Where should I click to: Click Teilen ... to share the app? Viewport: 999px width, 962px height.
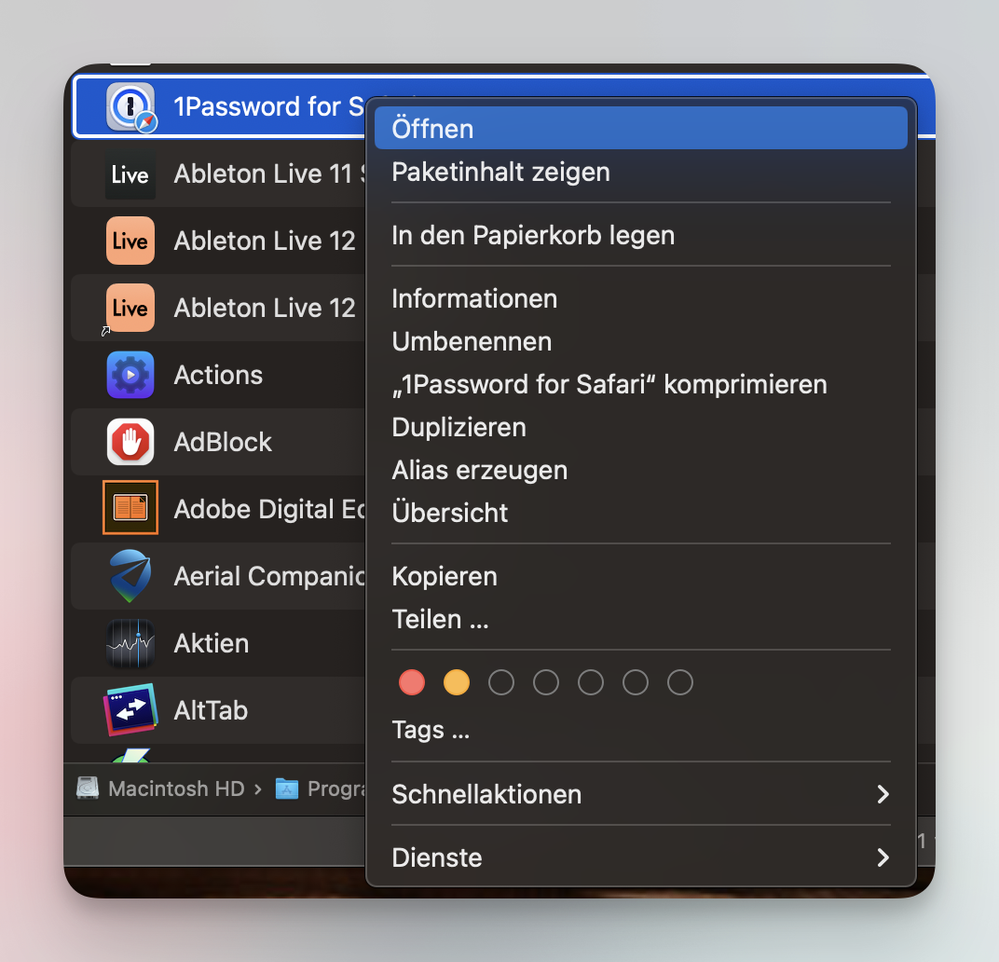coord(440,620)
